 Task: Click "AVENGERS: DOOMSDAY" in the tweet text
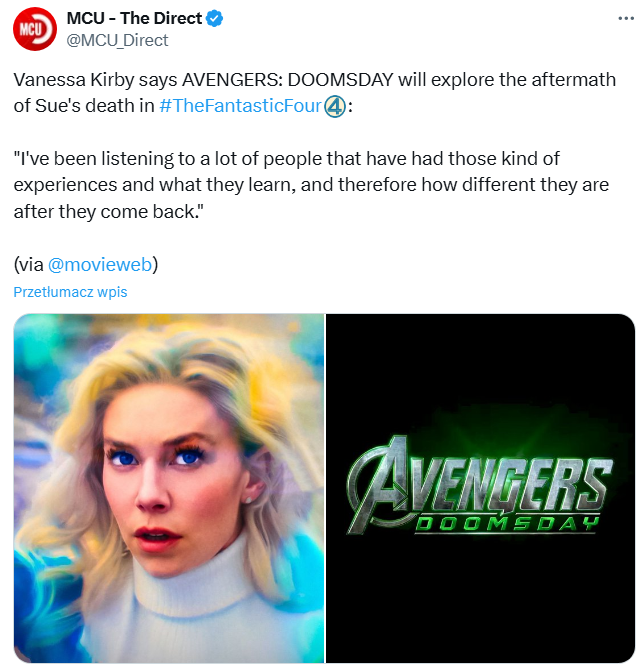[288, 80]
